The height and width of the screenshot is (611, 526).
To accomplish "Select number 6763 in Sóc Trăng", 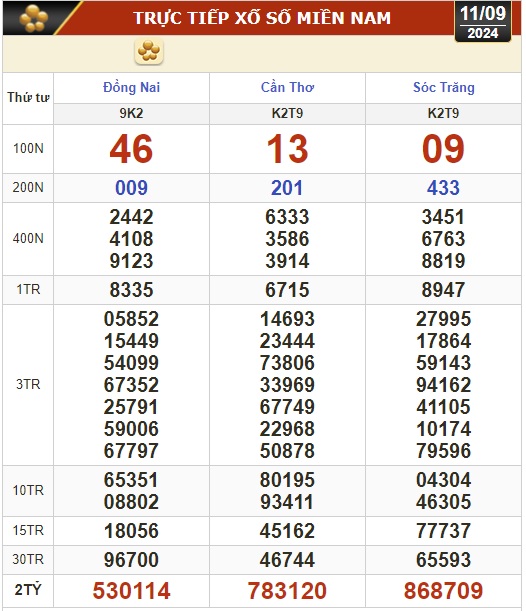I will pyautogui.click(x=443, y=239).
